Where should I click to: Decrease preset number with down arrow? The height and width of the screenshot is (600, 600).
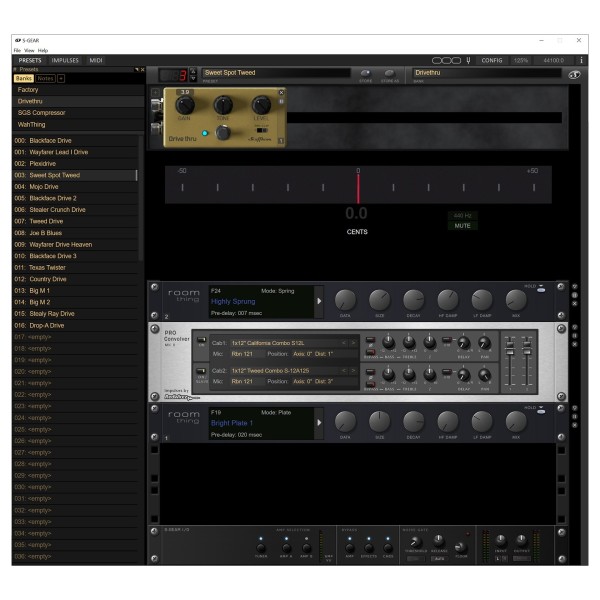193,78
